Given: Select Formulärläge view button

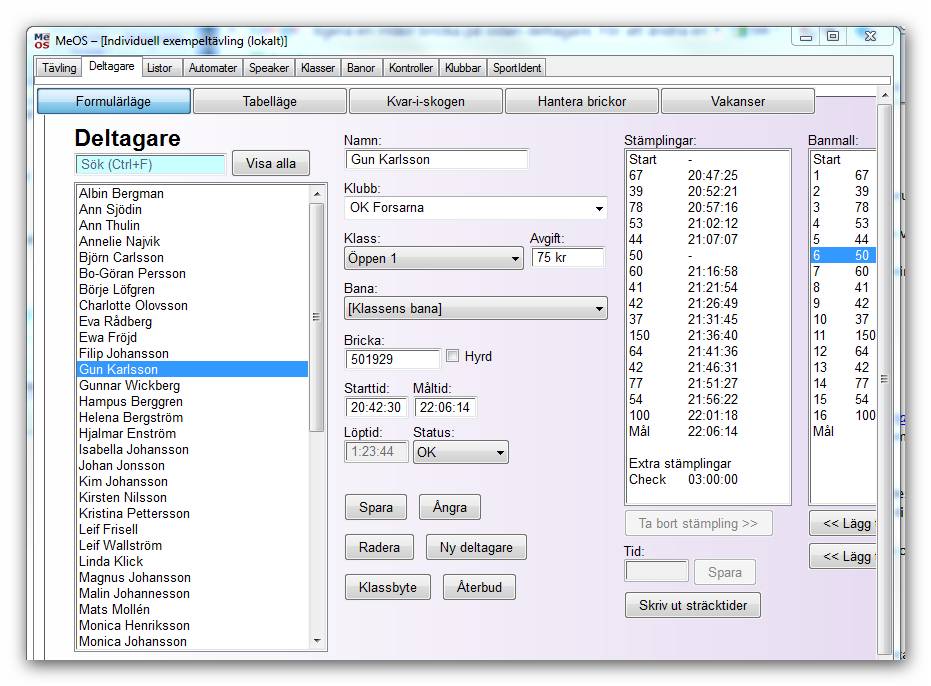Looking at the screenshot, I should 113,102.
